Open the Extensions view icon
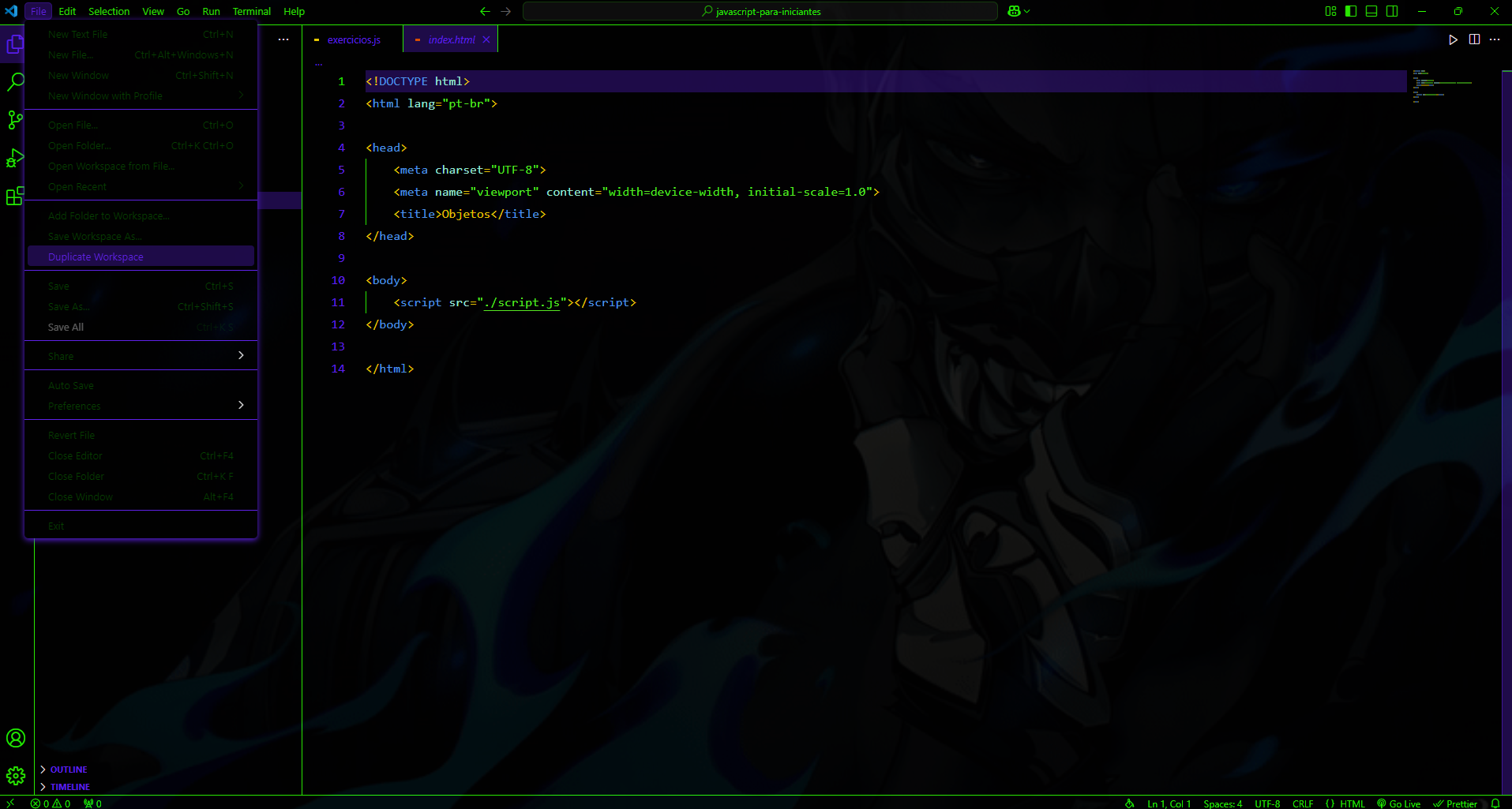1512x809 pixels. pyautogui.click(x=15, y=196)
